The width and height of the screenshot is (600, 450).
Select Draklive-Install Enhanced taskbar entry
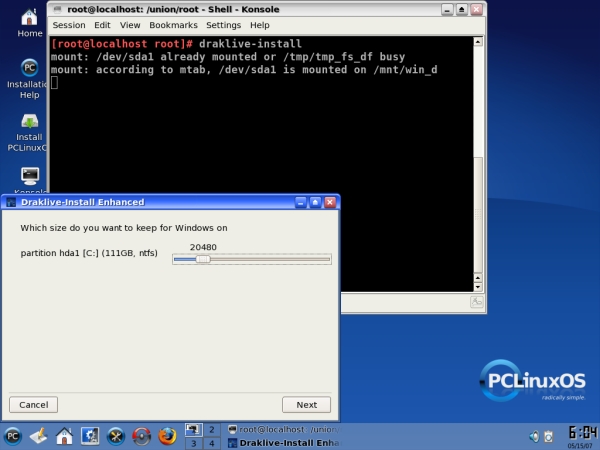(283, 443)
